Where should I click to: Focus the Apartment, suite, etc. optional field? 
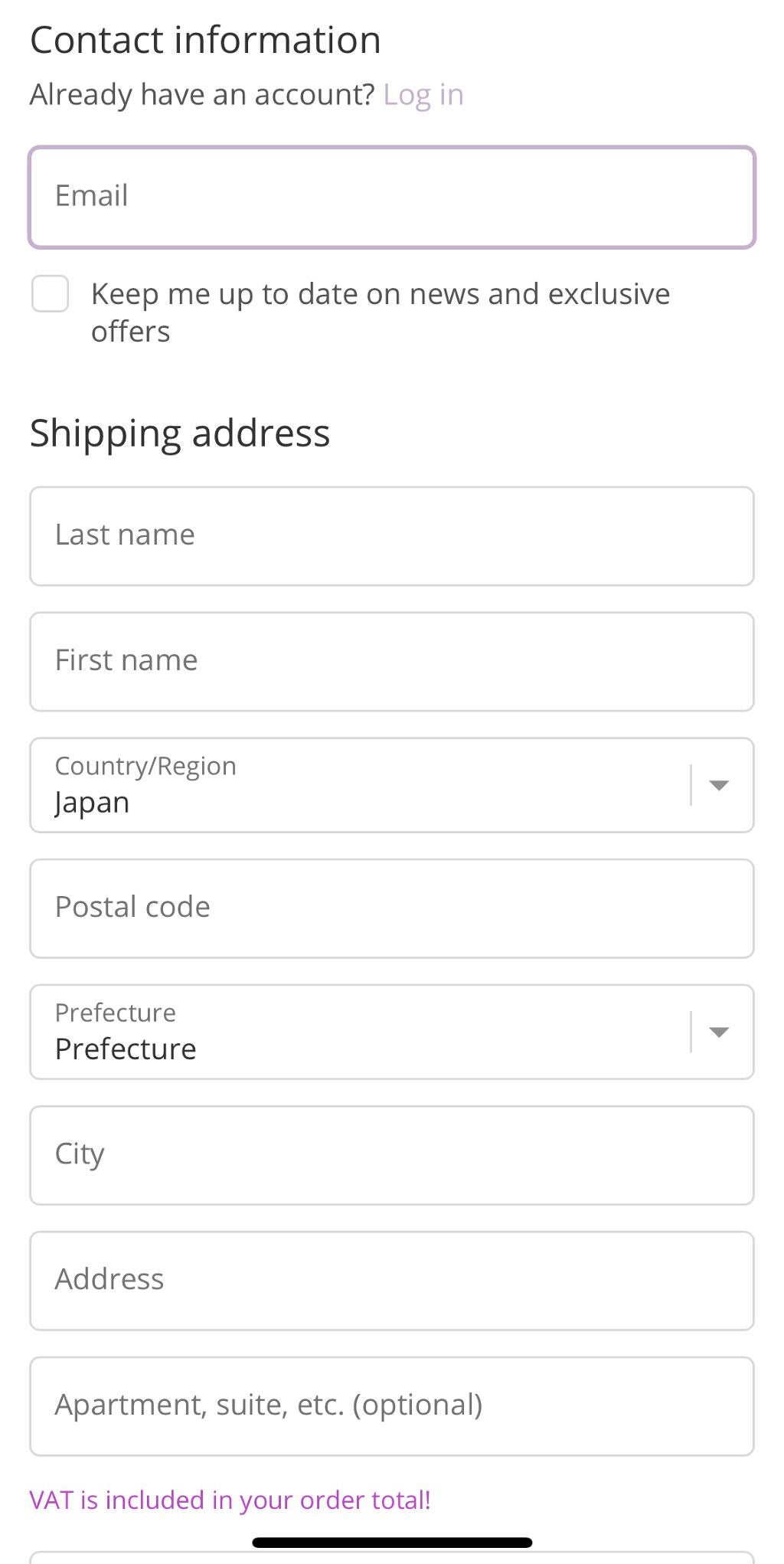click(391, 1406)
